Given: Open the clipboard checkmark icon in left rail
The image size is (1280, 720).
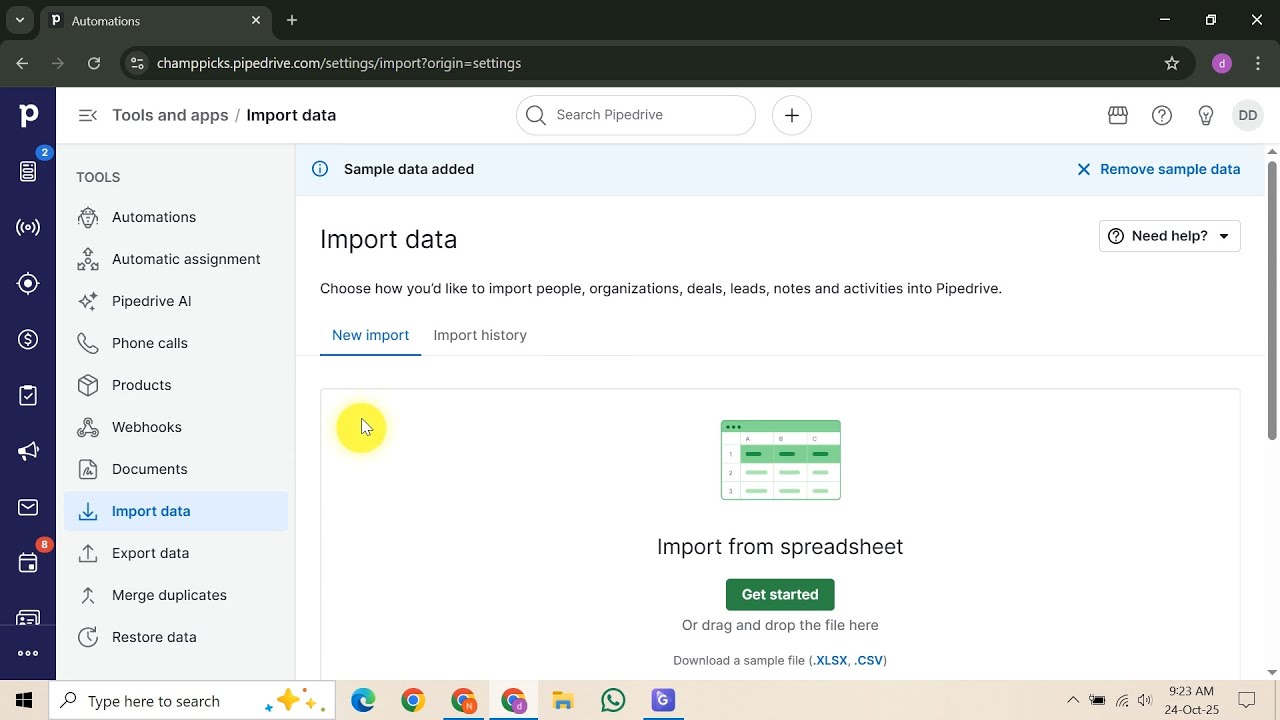Looking at the screenshot, I should click(x=28, y=396).
